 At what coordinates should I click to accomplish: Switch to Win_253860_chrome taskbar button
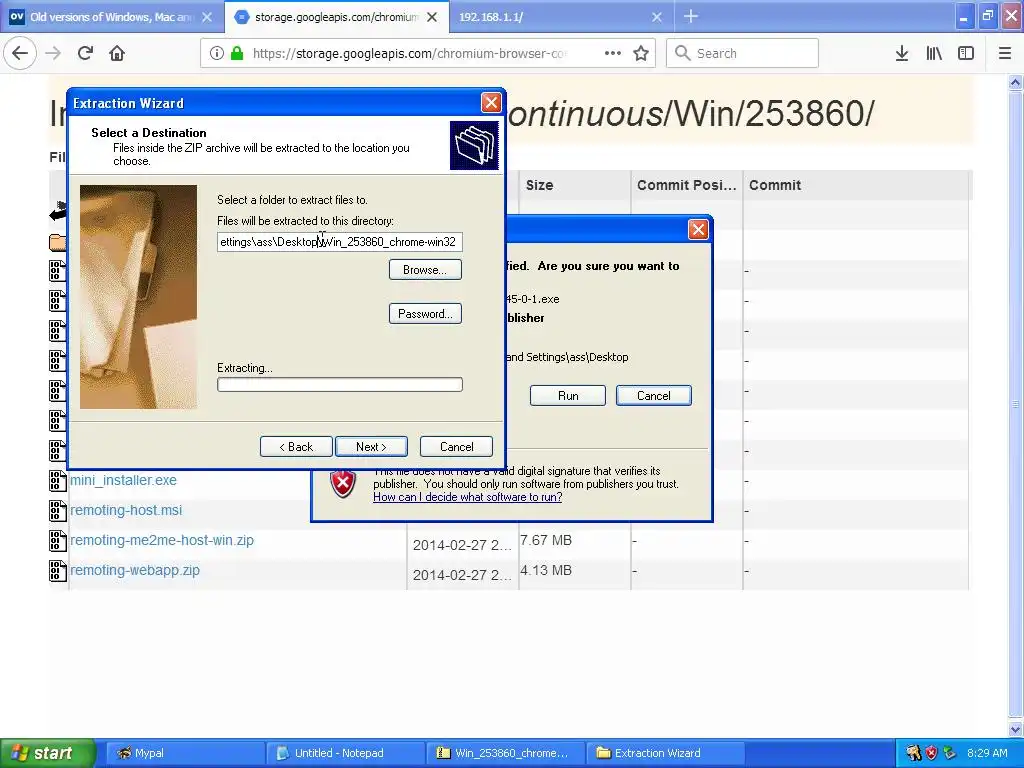[x=505, y=753]
